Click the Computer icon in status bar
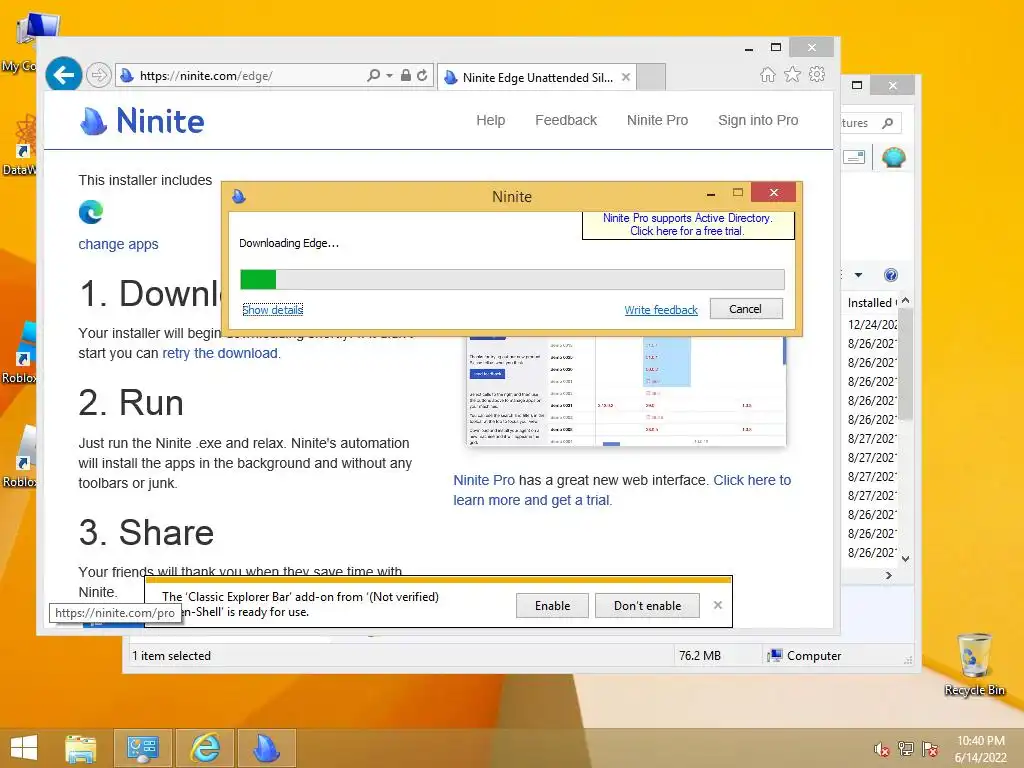This screenshot has height=768, width=1024. tap(775, 655)
